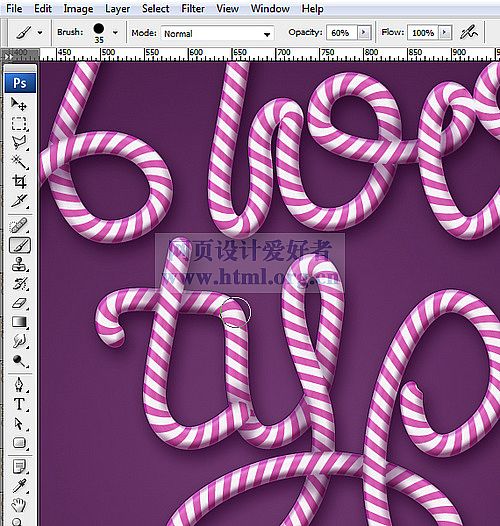
Task: Open the Window menu
Action: [x=270, y=8]
